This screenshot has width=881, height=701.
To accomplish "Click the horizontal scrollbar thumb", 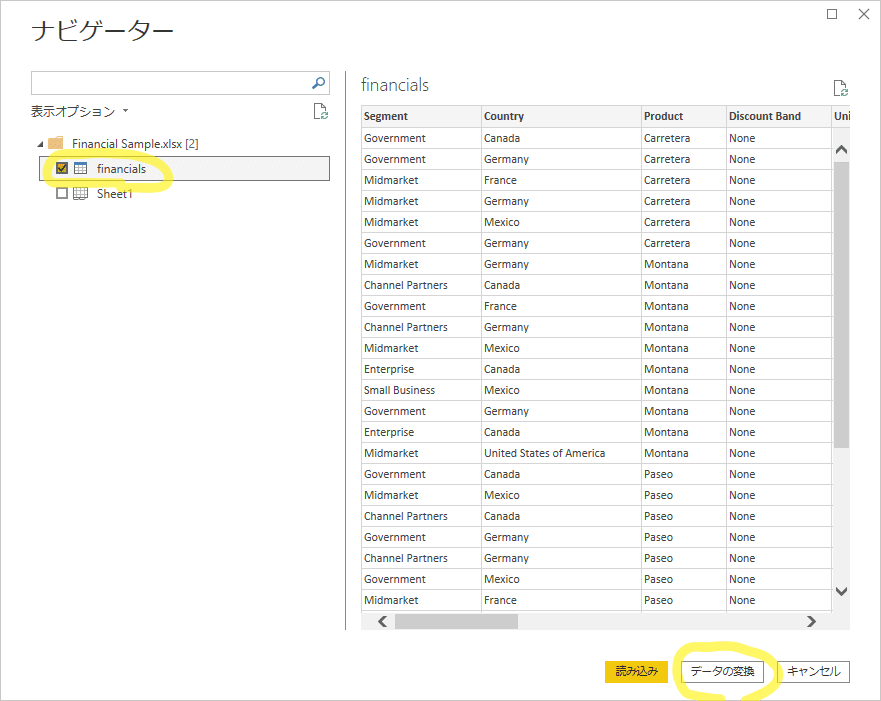I will pos(456,621).
